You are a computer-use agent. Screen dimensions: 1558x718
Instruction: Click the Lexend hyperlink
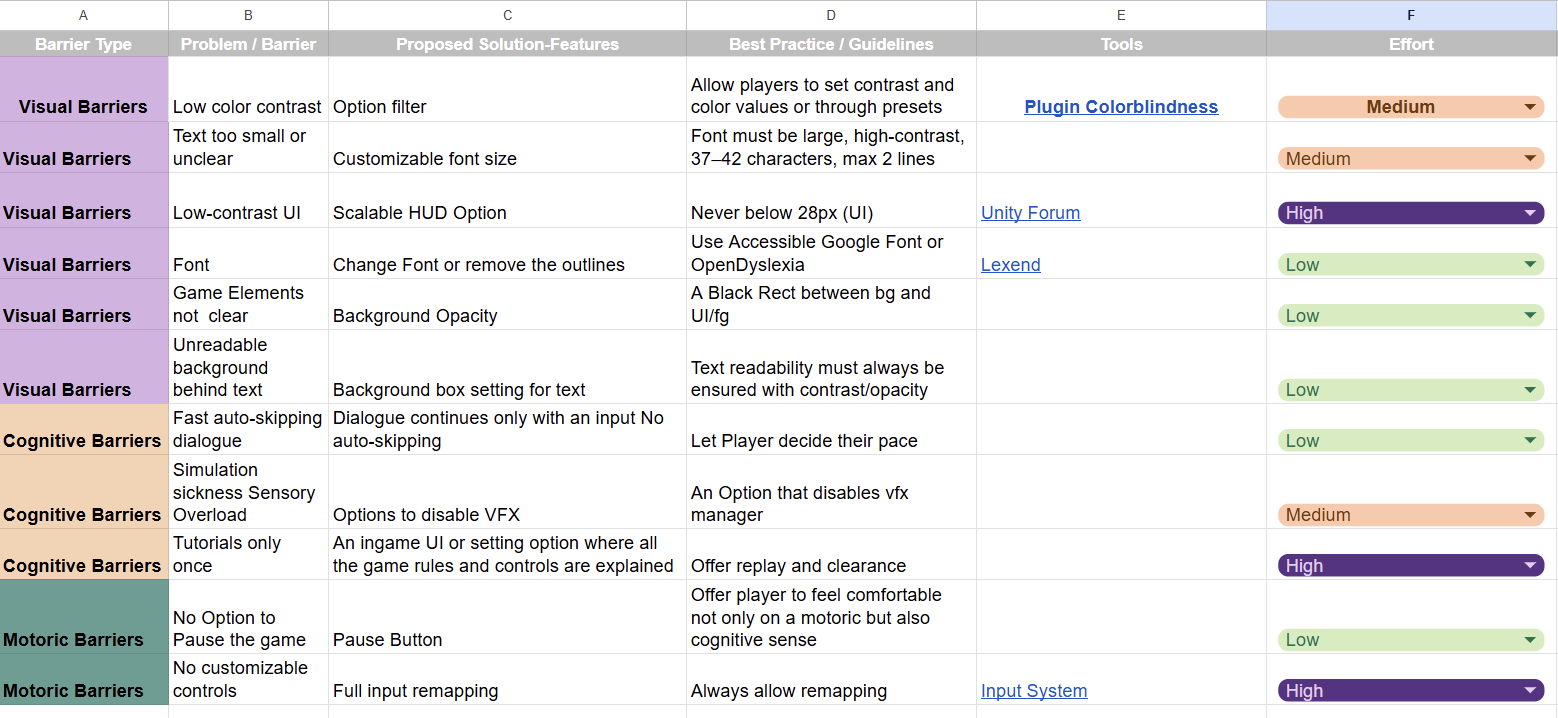click(1010, 265)
